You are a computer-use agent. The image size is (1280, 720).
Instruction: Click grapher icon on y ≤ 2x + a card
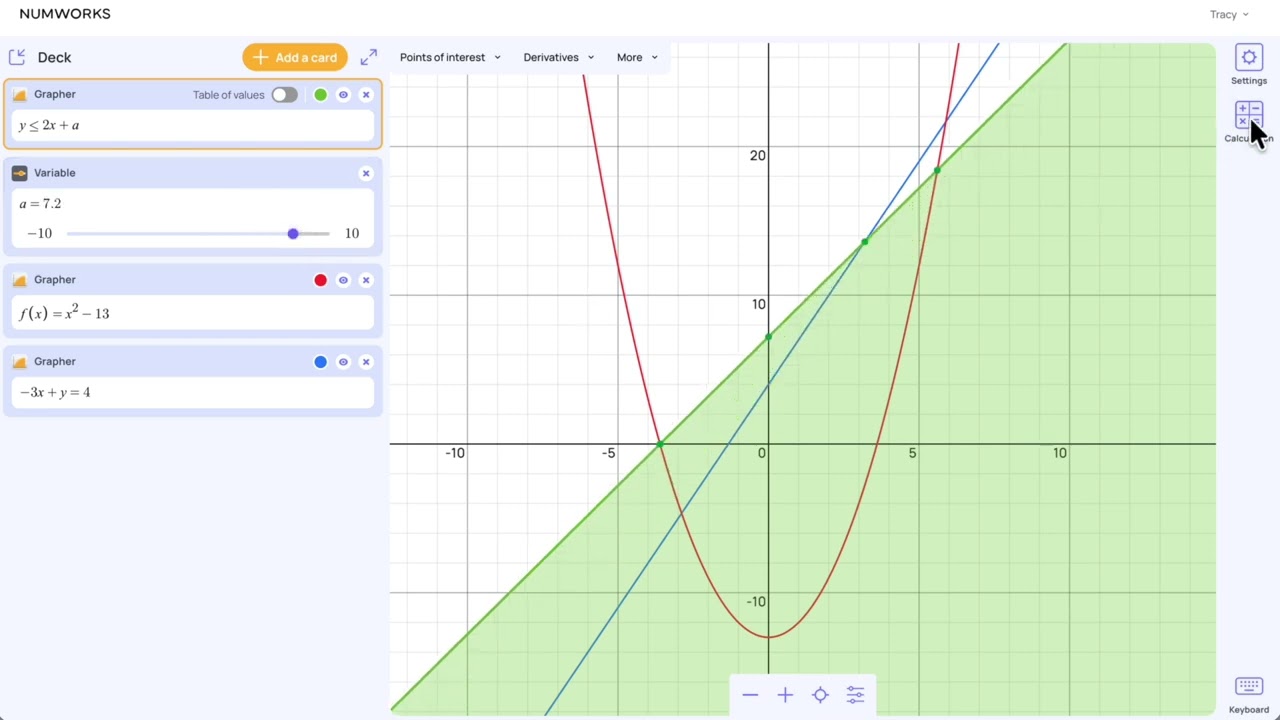20,95
